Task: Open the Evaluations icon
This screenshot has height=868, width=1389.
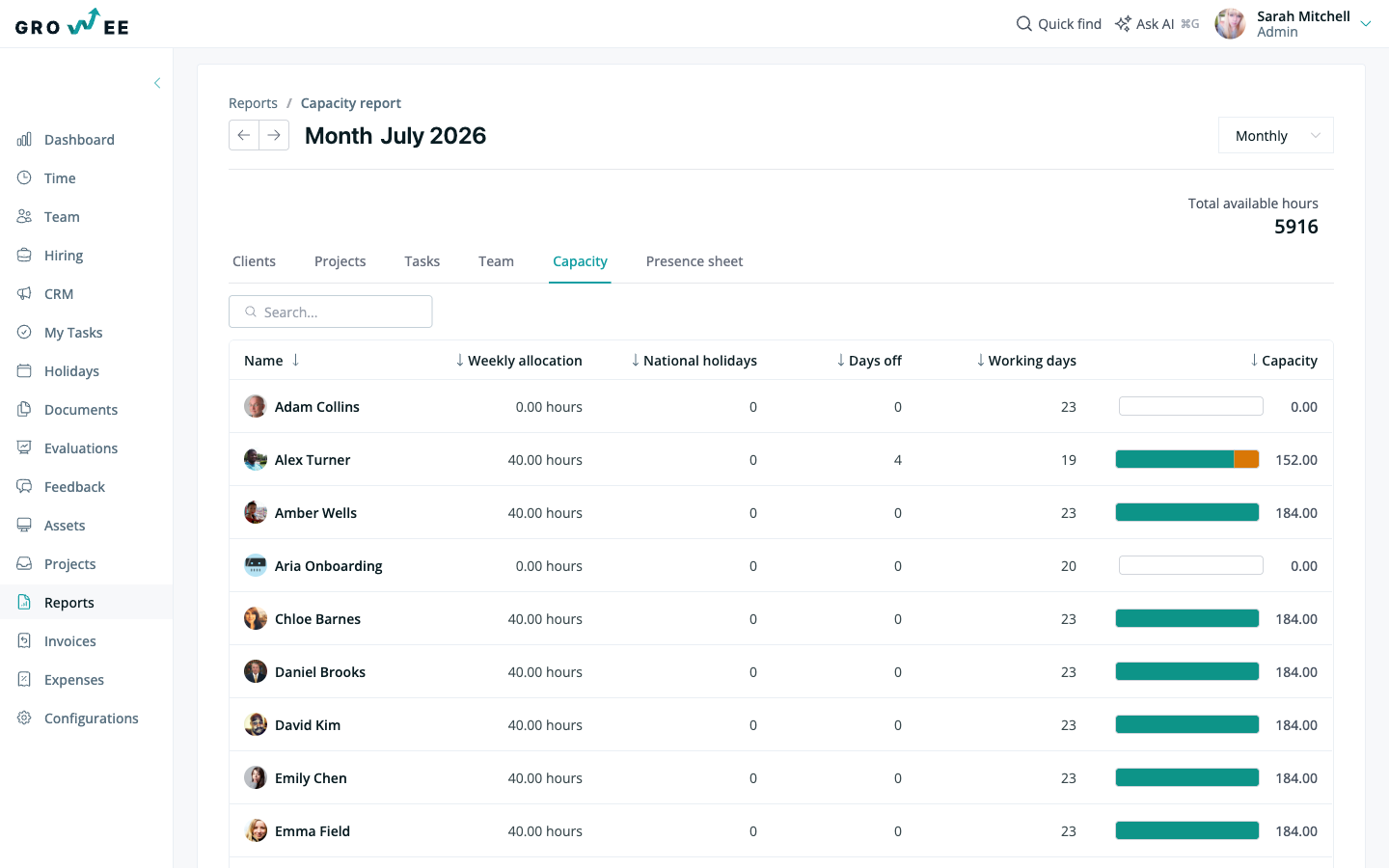Action: [x=24, y=448]
